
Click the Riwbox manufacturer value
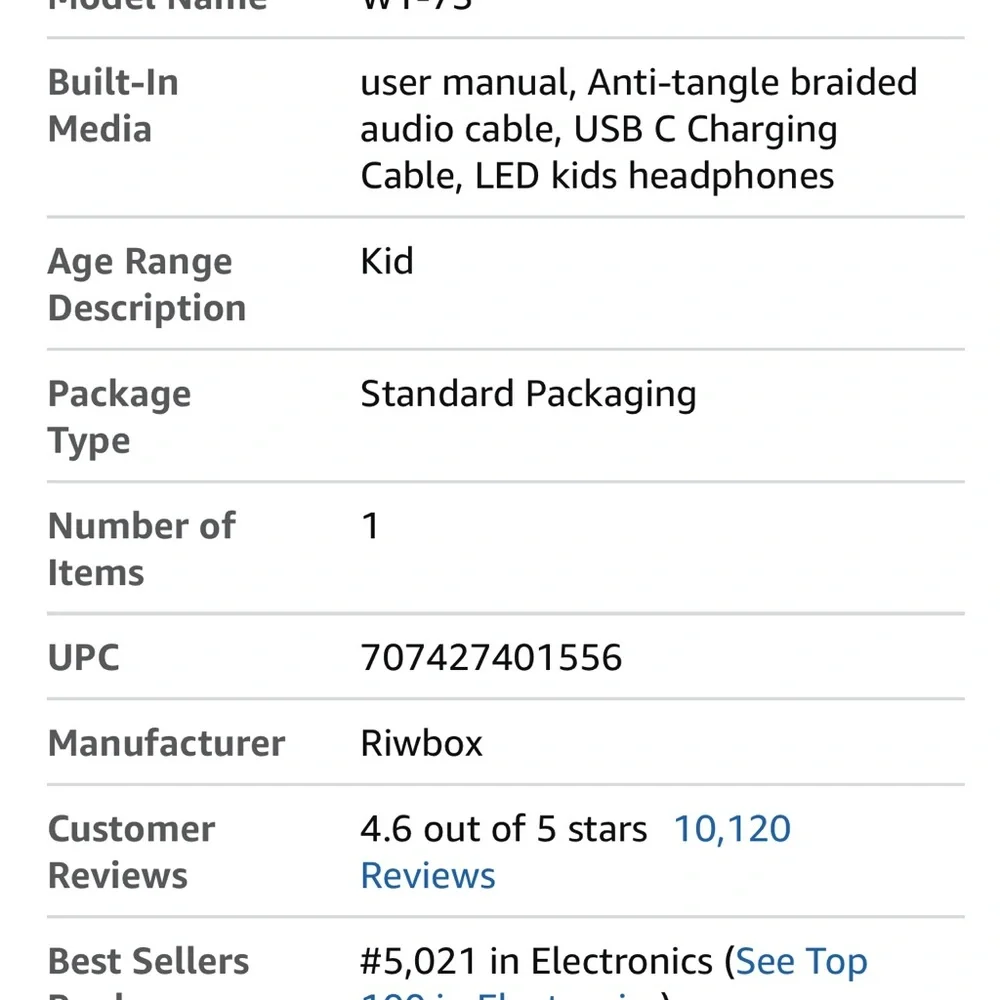click(x=422, y=743)
